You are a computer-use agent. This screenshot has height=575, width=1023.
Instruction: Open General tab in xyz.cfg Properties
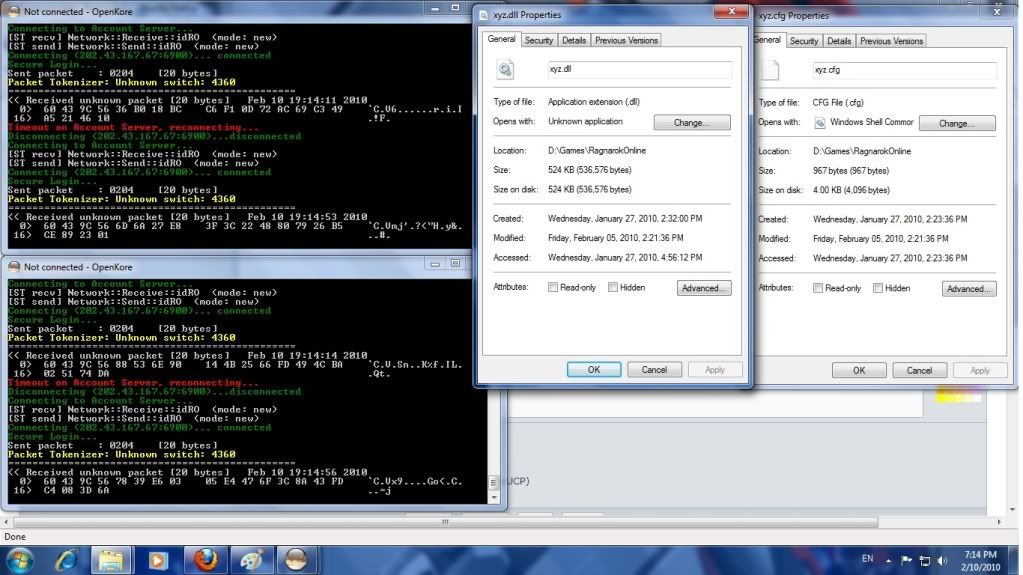767,40
